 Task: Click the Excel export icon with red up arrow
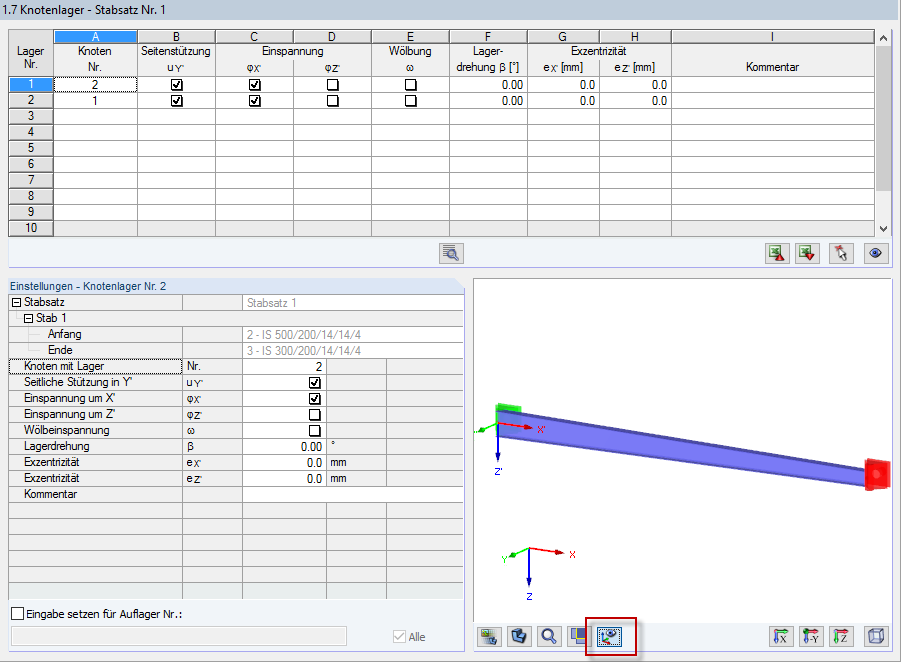pos(777,253)
